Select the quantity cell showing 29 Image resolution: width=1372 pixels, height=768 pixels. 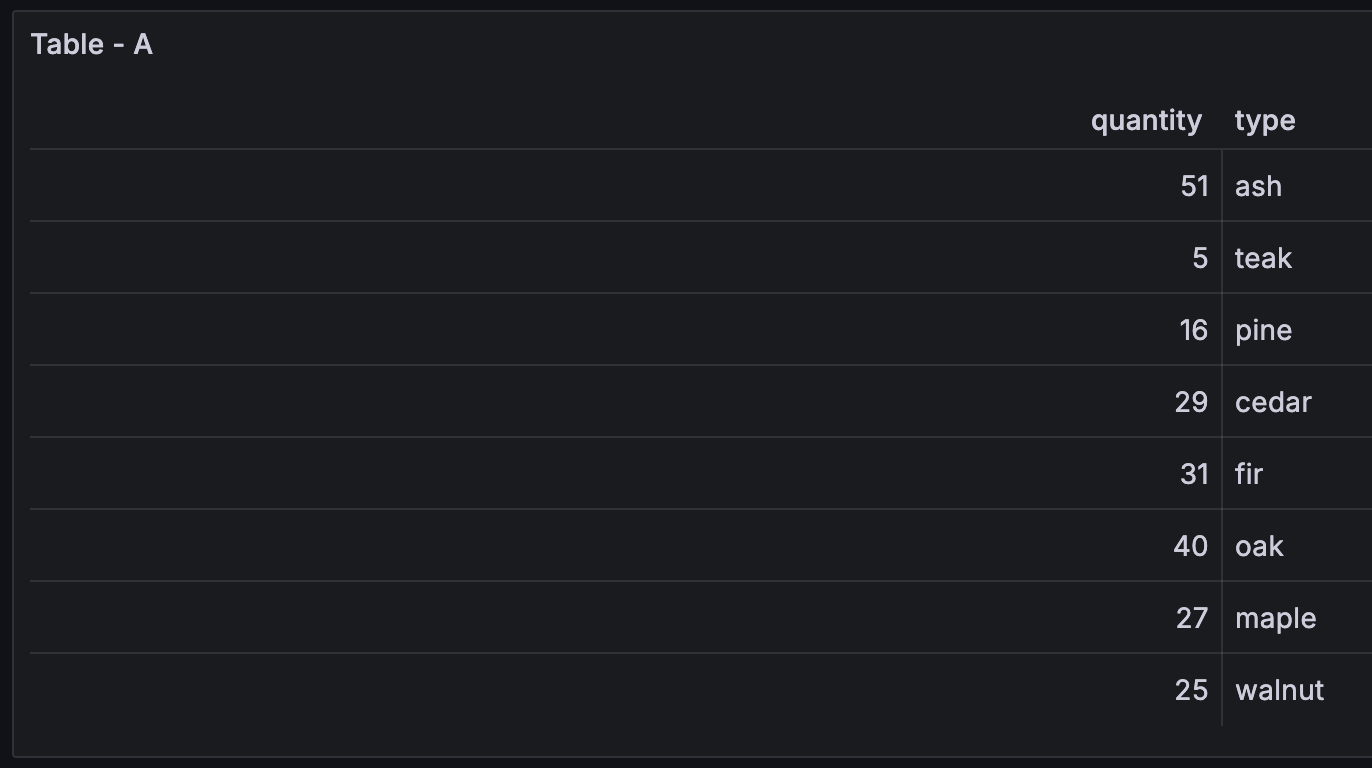pos(1191,402)
